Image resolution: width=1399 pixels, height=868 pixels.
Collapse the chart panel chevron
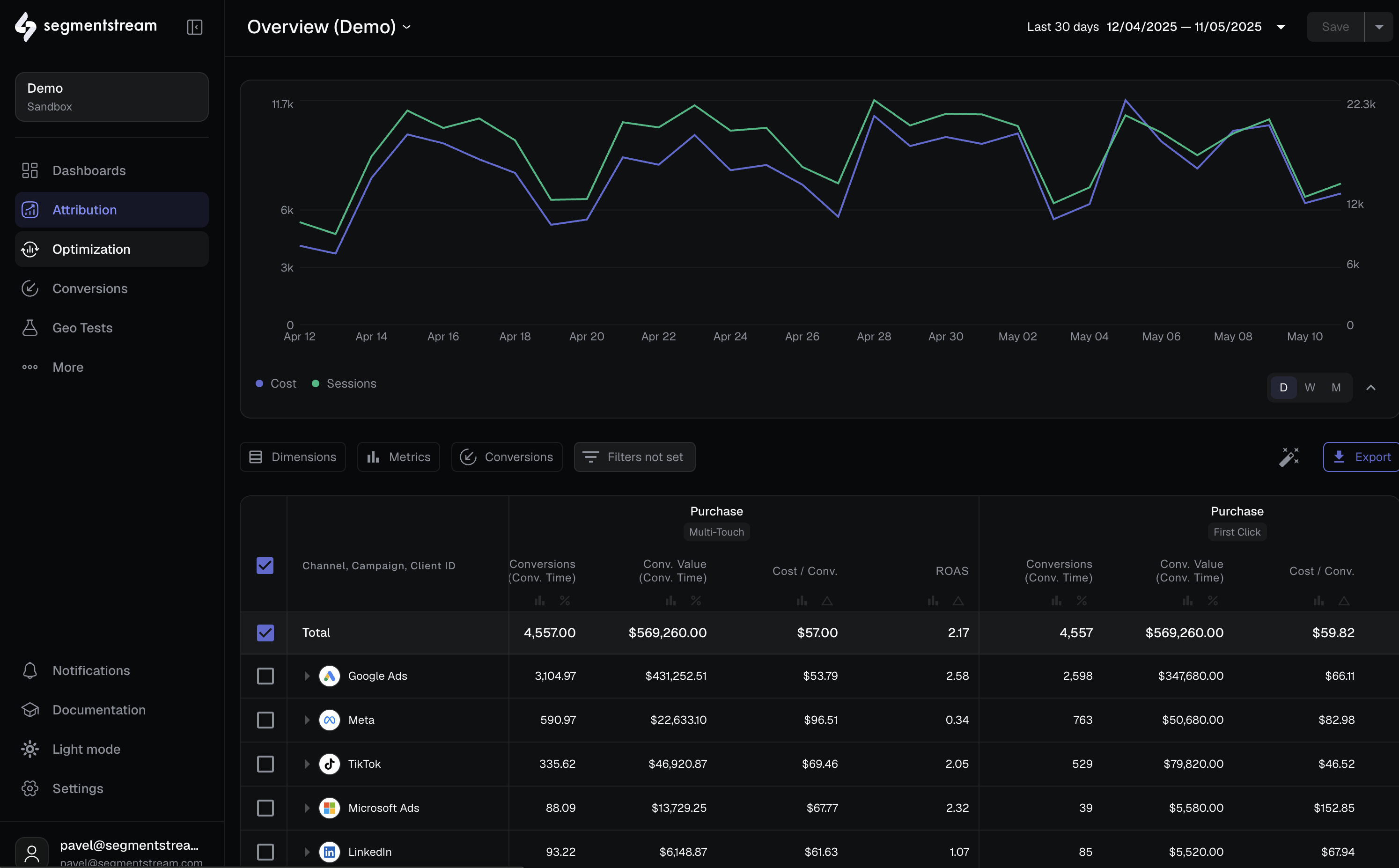pos(1371,388)
